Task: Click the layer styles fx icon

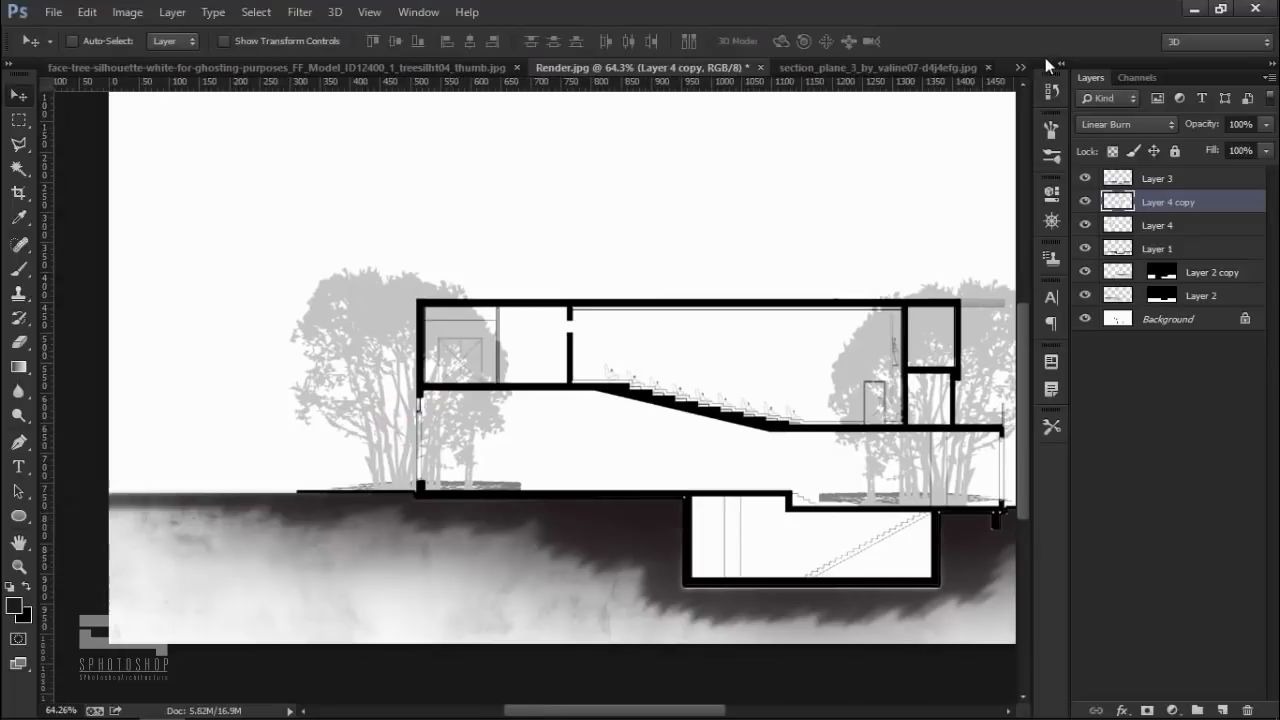Action: [1122, 710]
